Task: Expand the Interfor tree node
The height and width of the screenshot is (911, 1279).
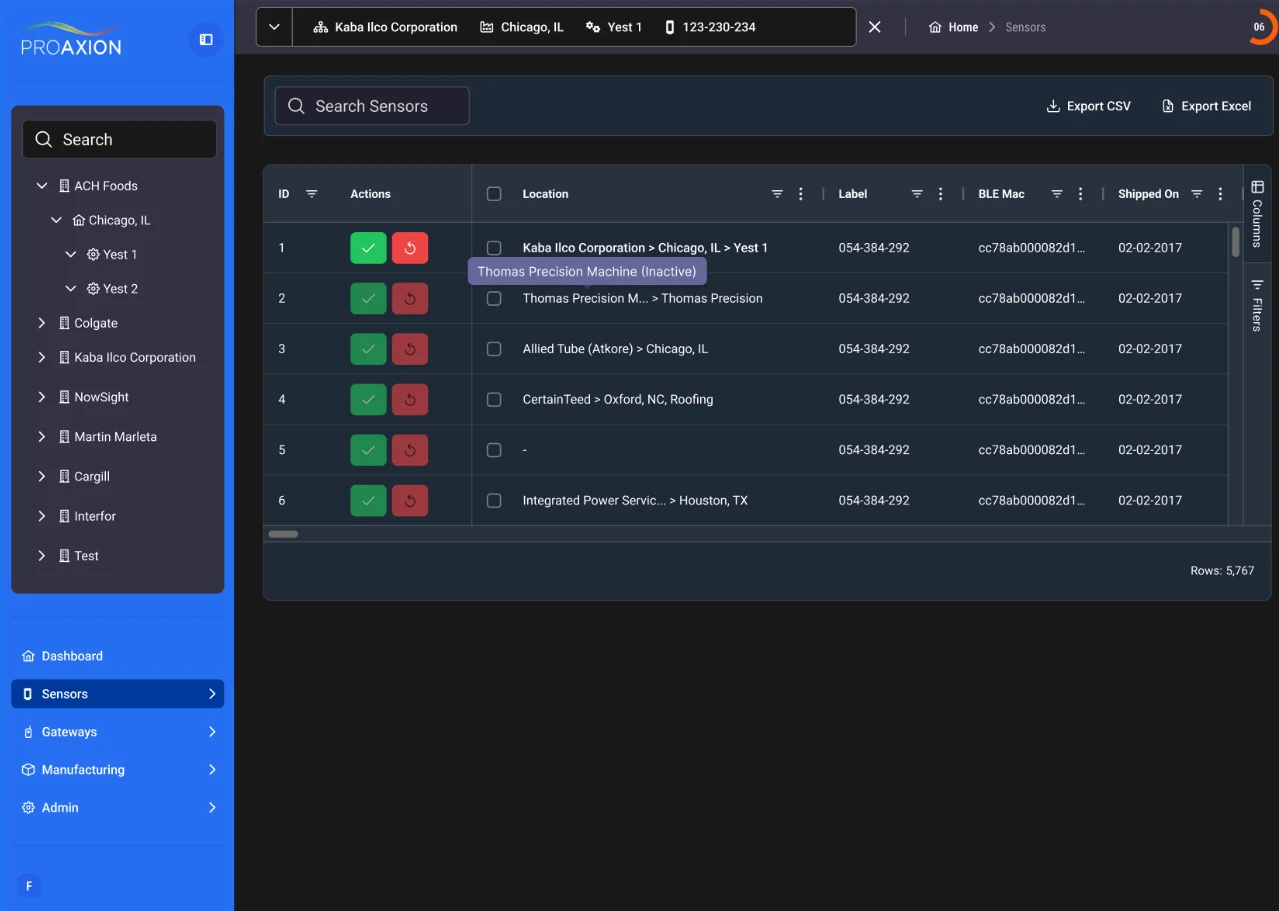Action: [42, 516]
